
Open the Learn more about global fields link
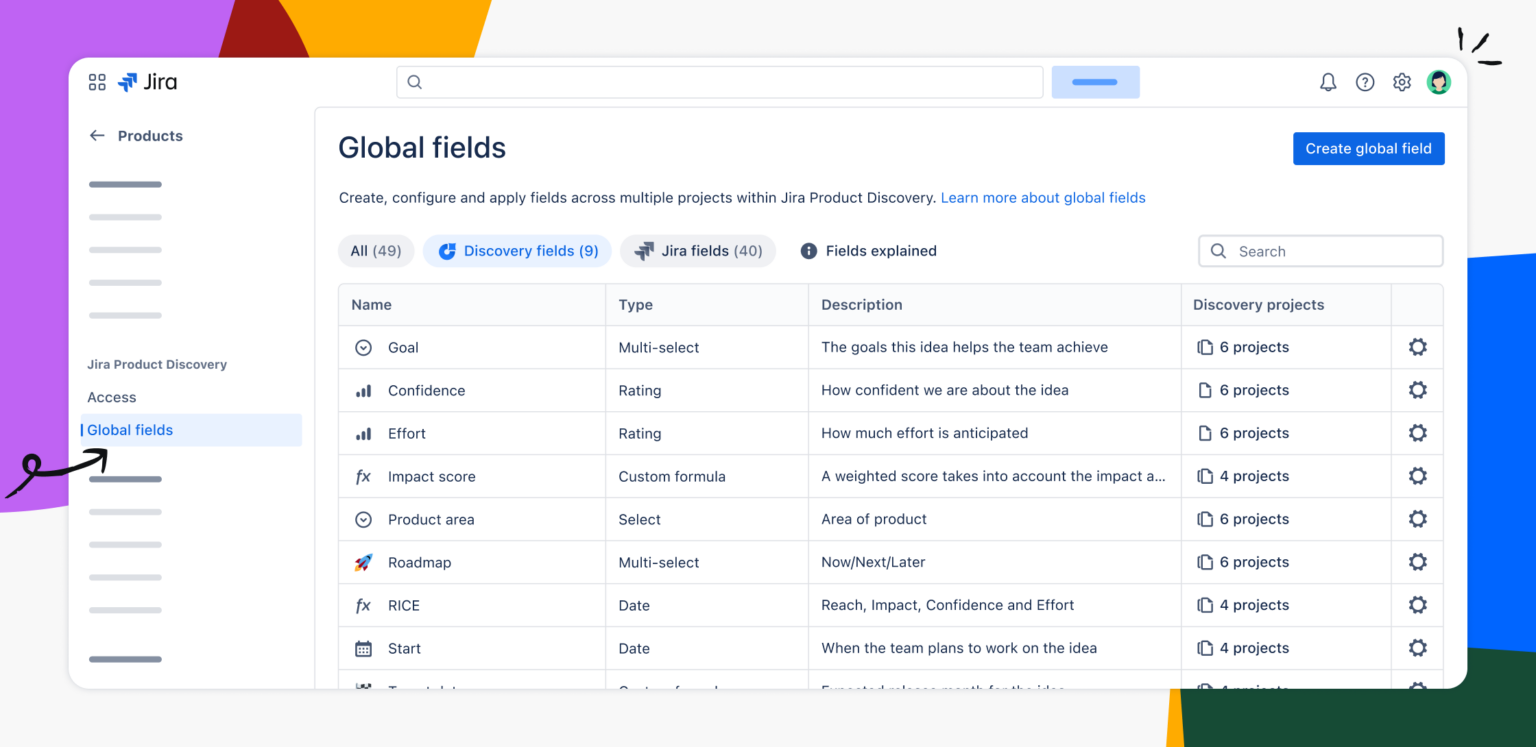pos(1043,198)
